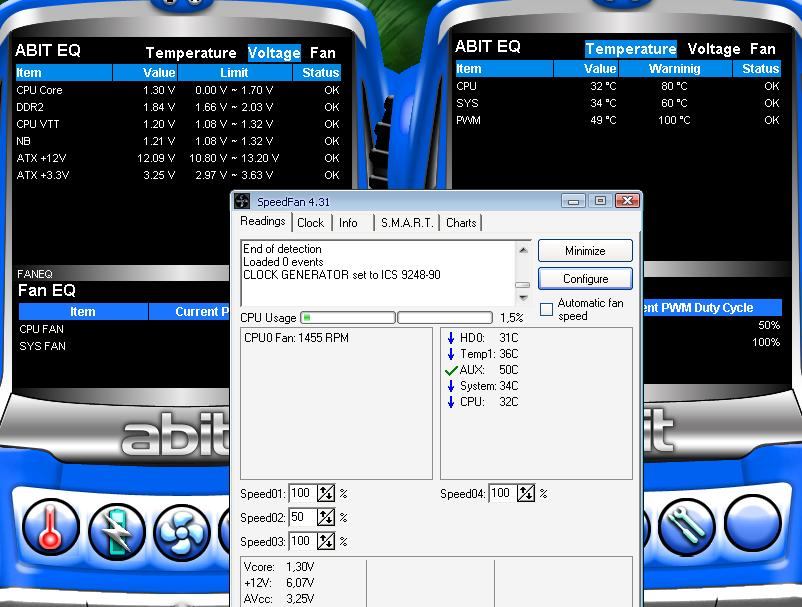The width and height of the screenshot is (802, 607).
Task: Open the S.M.A.R.T. tab
Action: pyautogui.click(x=407, y=223)
